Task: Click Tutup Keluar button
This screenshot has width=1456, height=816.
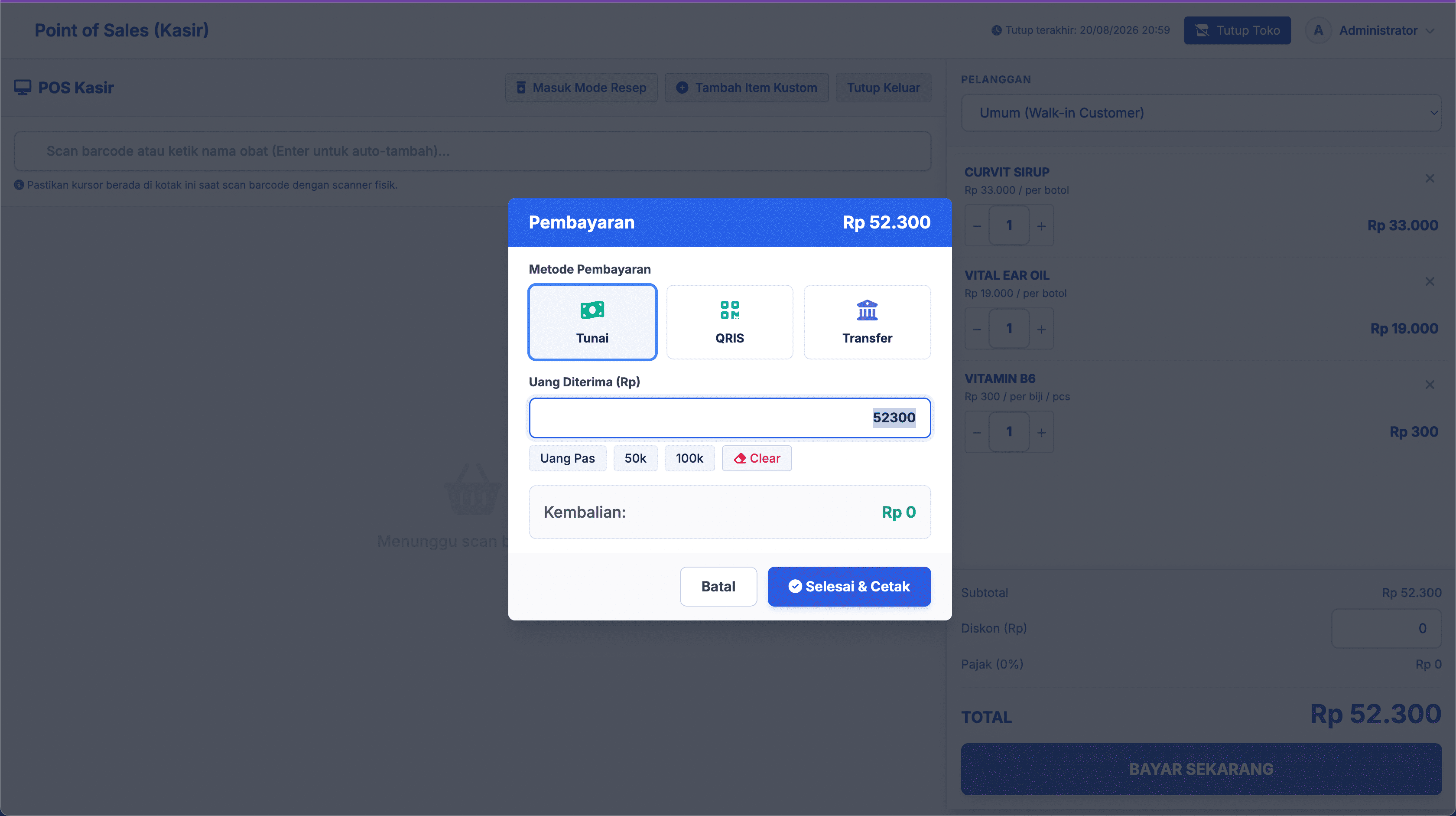Action: pos(883,88)
